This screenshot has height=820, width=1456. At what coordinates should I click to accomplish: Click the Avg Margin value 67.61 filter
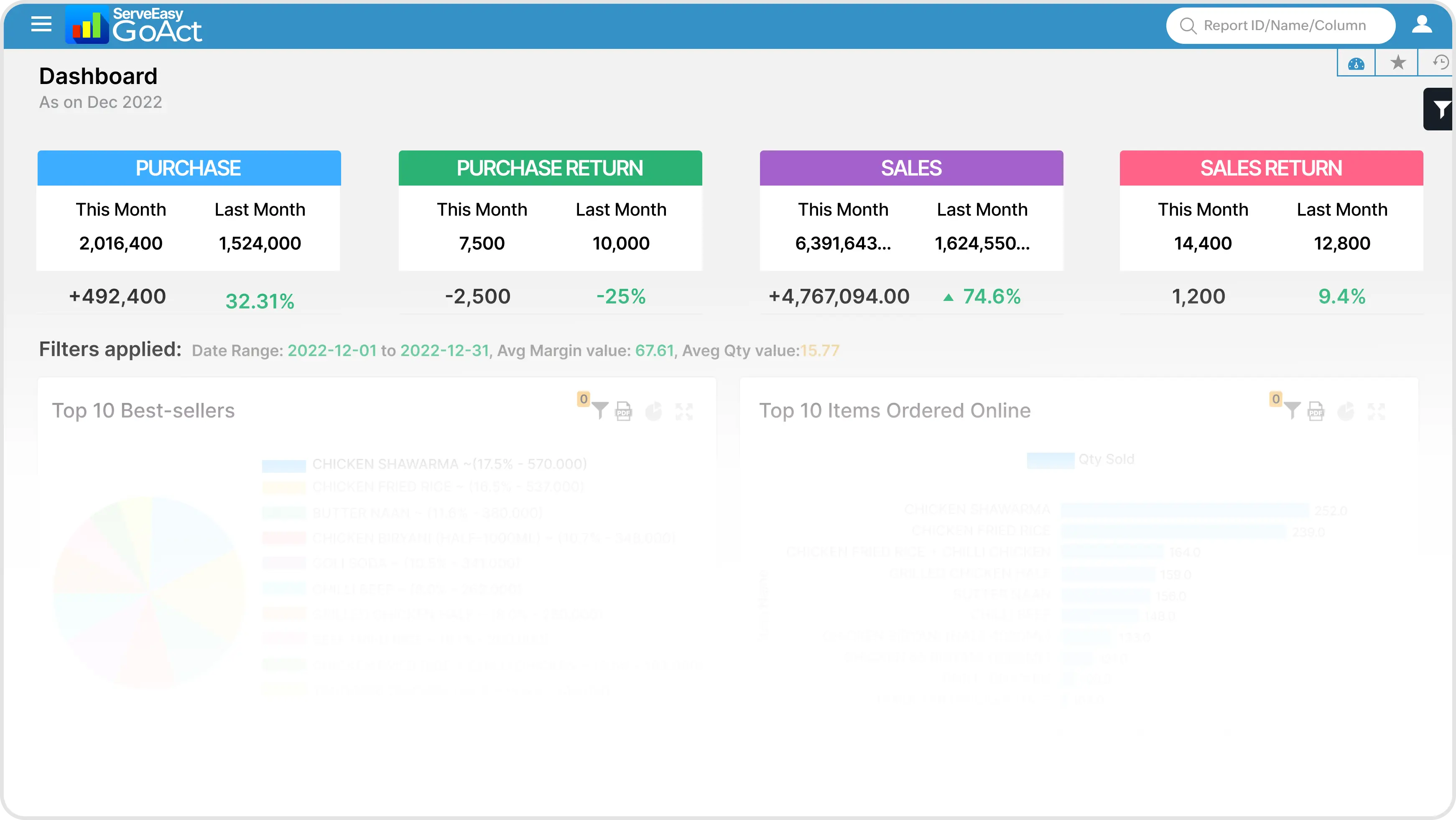coord(655,350)
